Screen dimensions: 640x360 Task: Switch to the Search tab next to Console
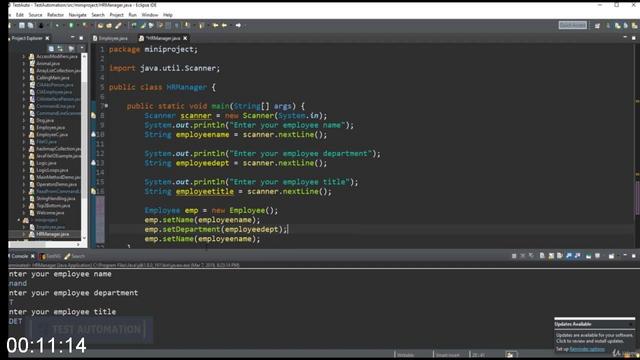coord(75,256)
